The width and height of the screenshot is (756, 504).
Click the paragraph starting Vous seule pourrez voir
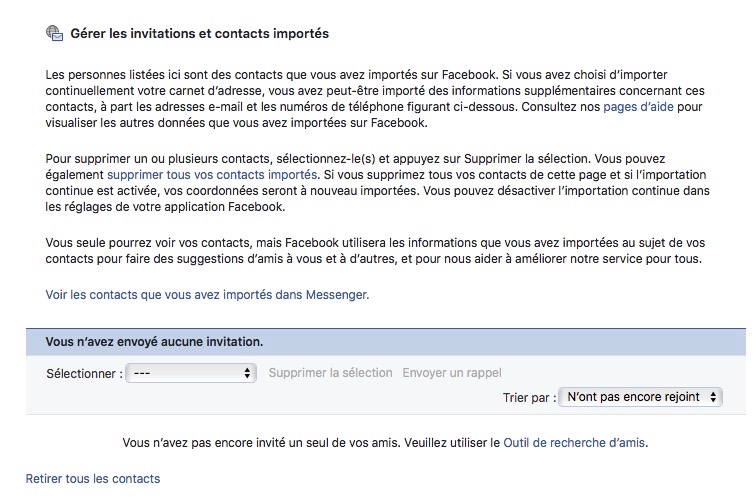(375, 251)
